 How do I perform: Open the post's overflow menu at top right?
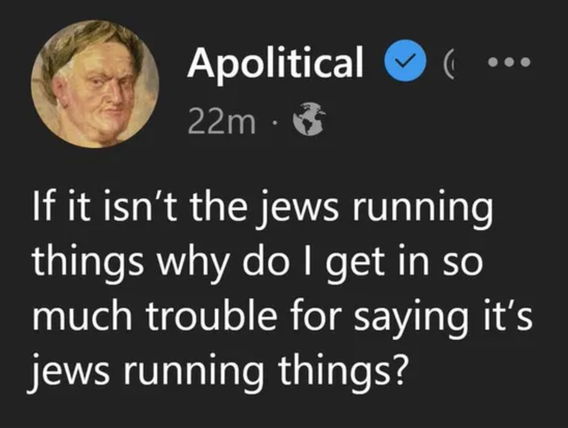(509, 63)
